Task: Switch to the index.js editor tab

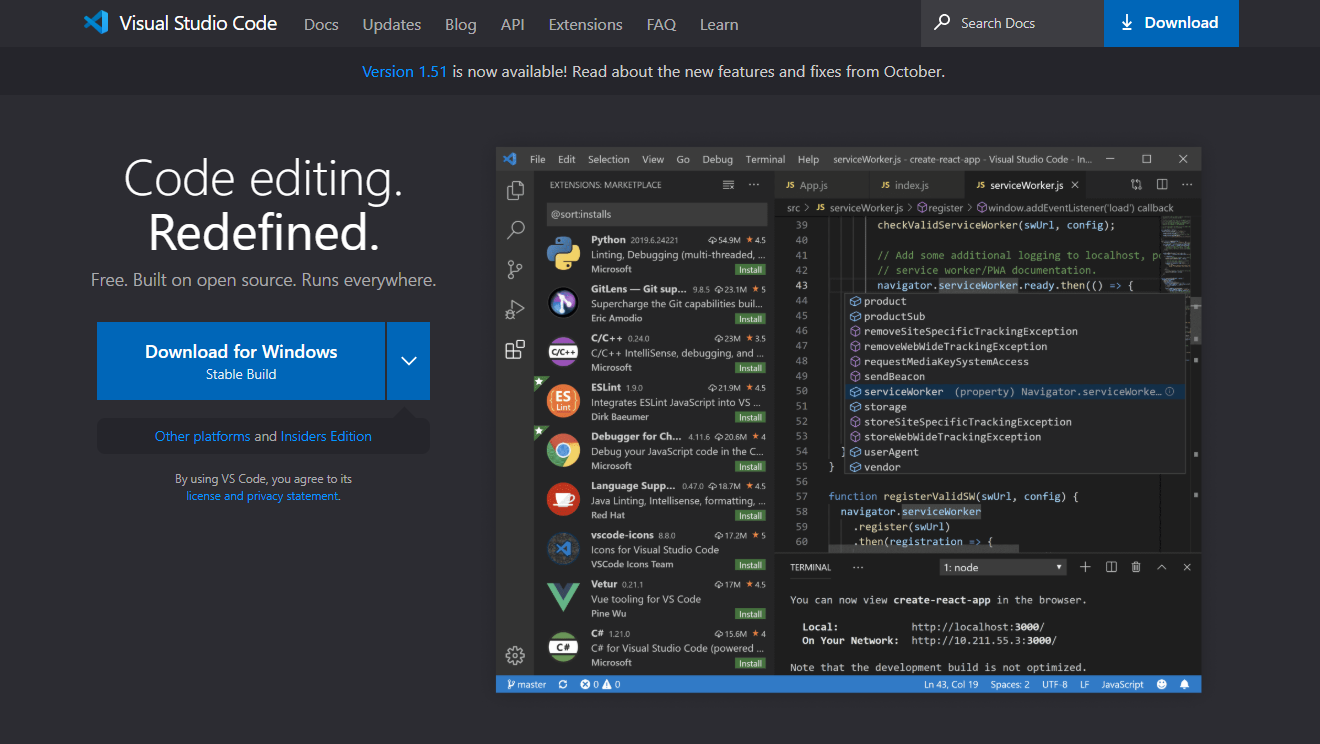Action: pyautogui.click(x=917, y=185)
